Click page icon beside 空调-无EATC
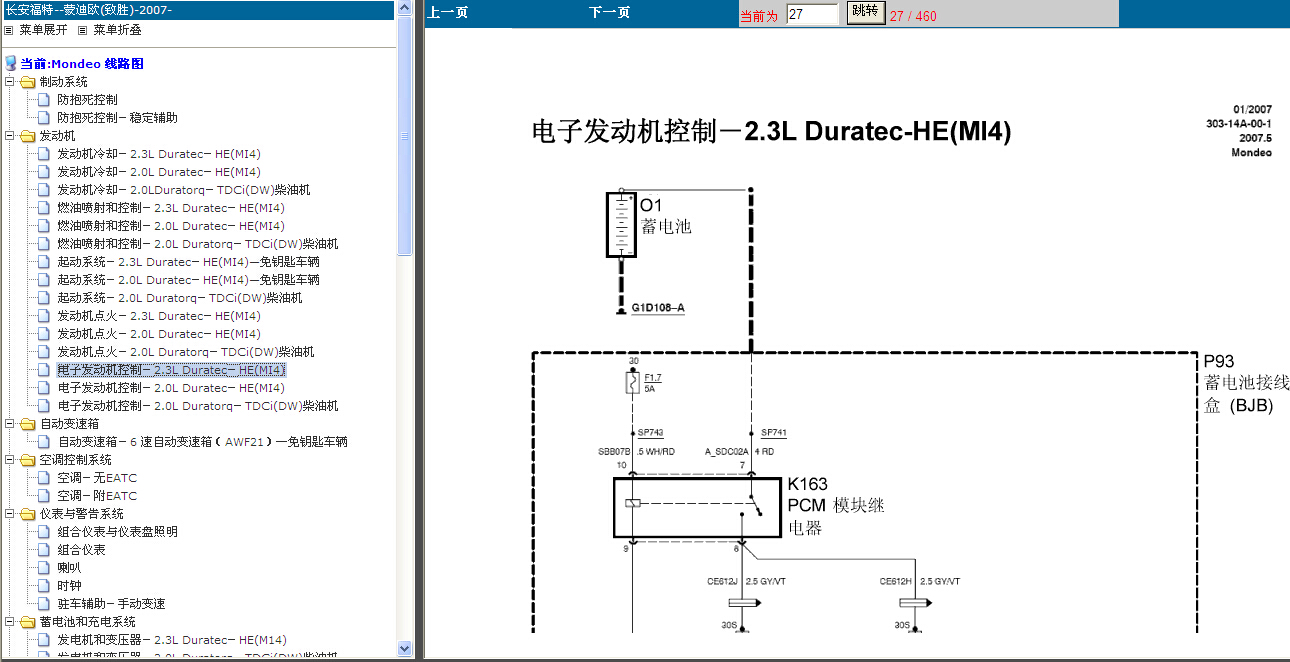Viewport: 1290px width, 662px height. coord(44,478)
